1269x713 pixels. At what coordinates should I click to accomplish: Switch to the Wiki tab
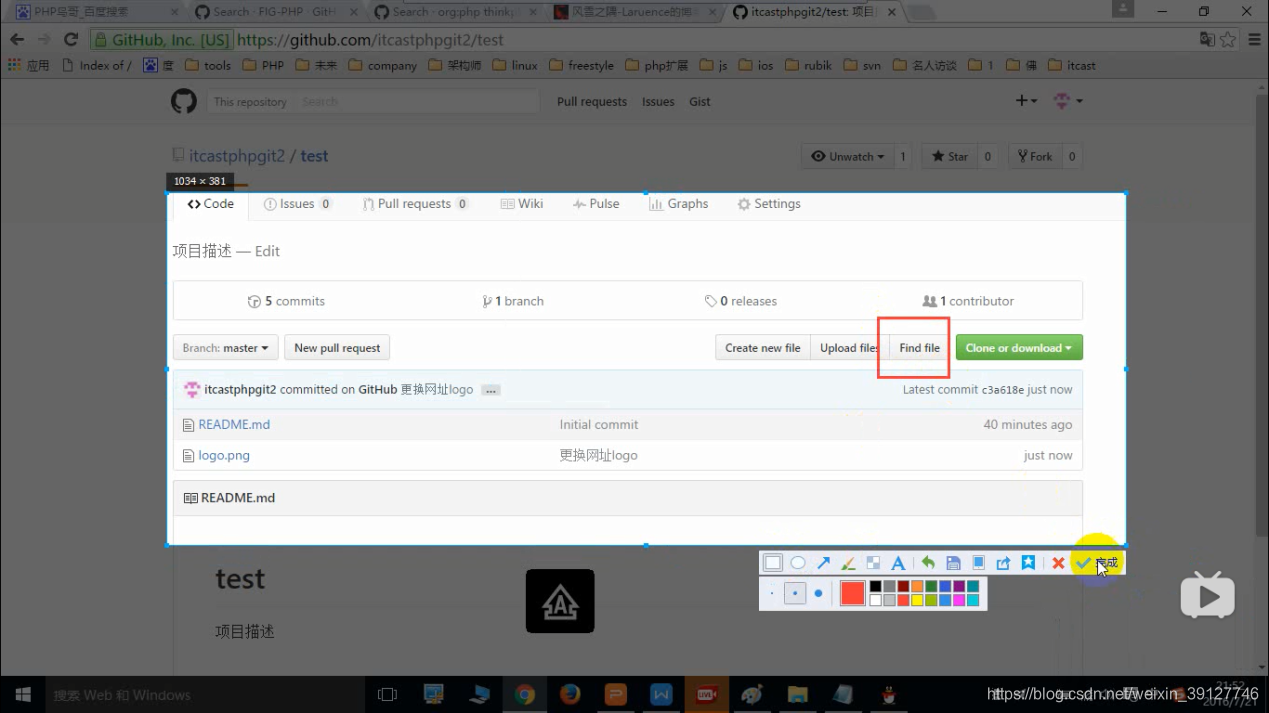522,204
